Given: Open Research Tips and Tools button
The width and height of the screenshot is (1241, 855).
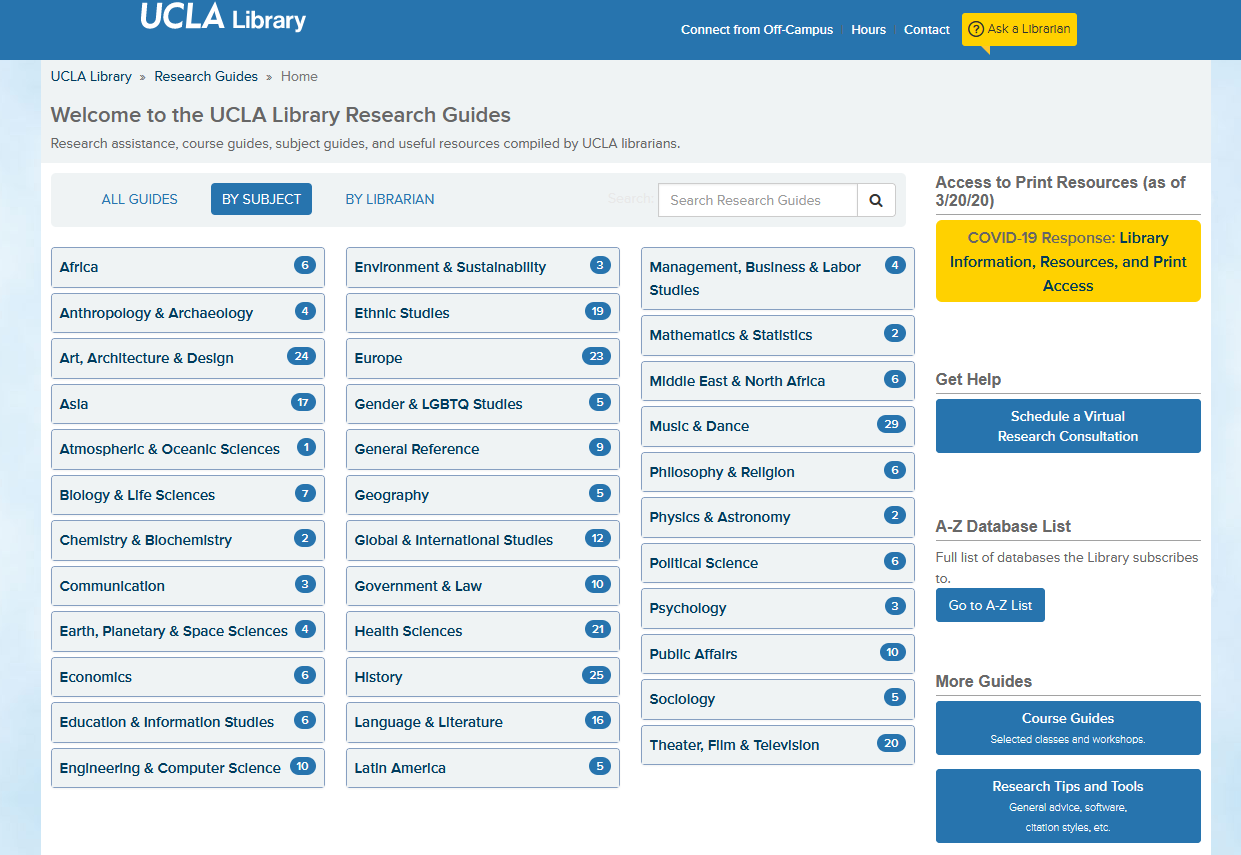Looking at the screenshot, I should coord(1068,806).
